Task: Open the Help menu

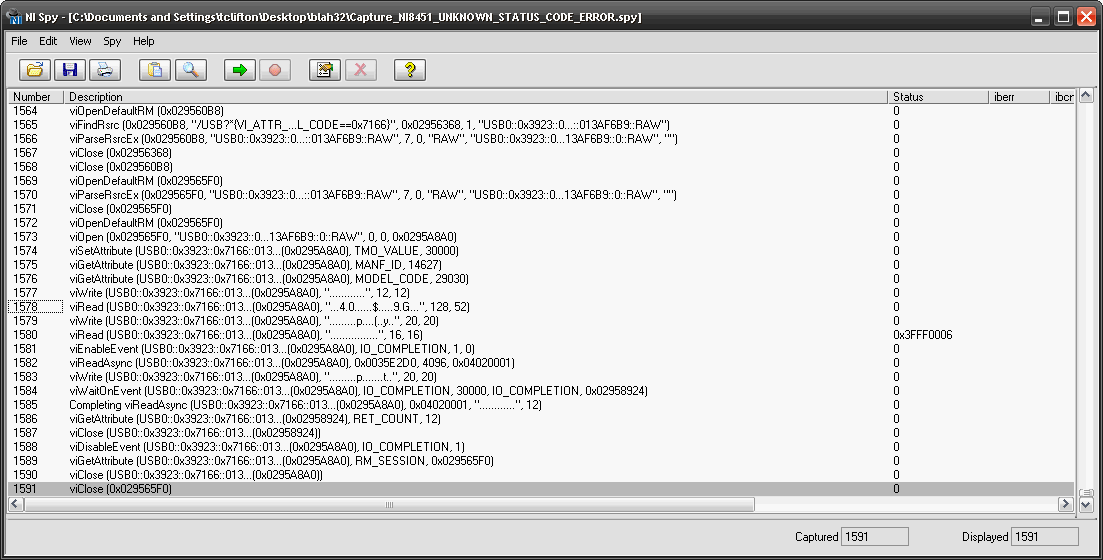Action: (144, 41)
